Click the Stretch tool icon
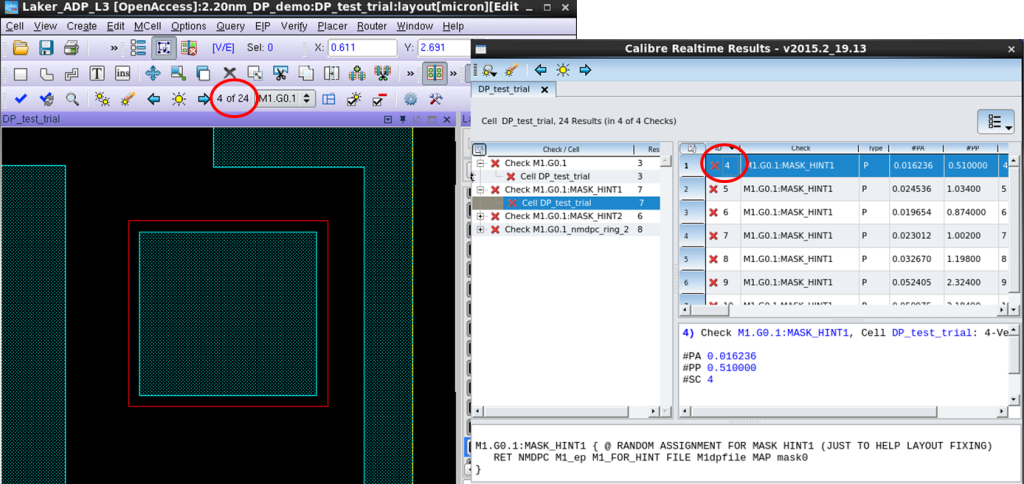Image resolution: width=1024 pixels, height=484 pixels. (x=178, y=73)
